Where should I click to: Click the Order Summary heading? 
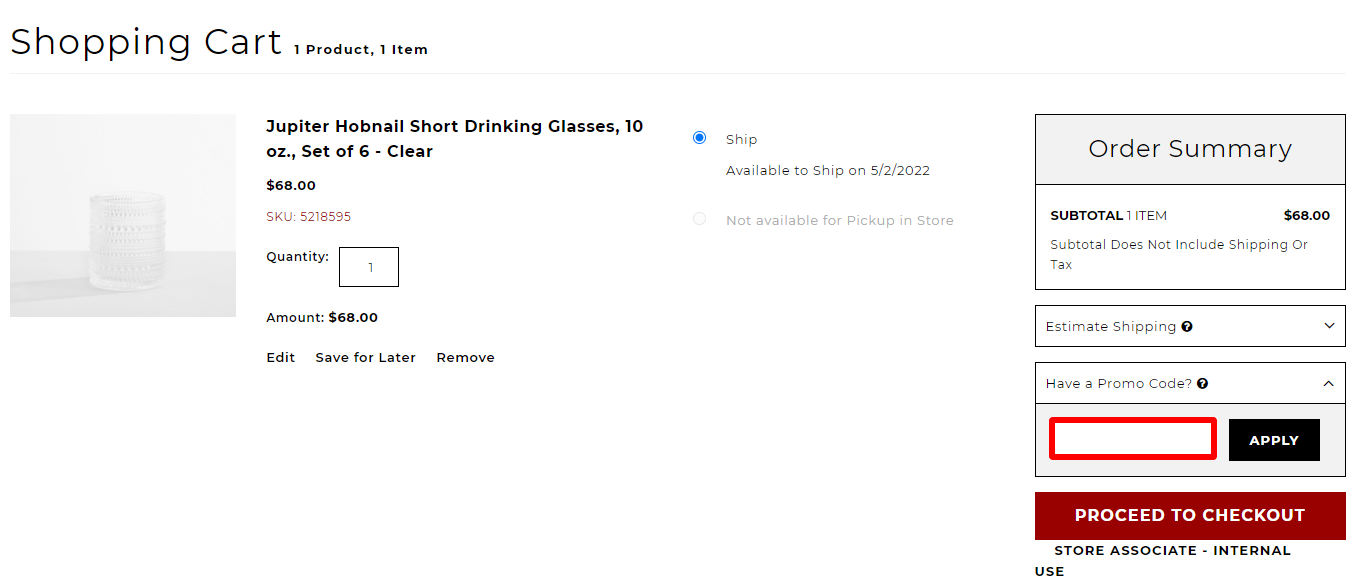(1189, 149)
